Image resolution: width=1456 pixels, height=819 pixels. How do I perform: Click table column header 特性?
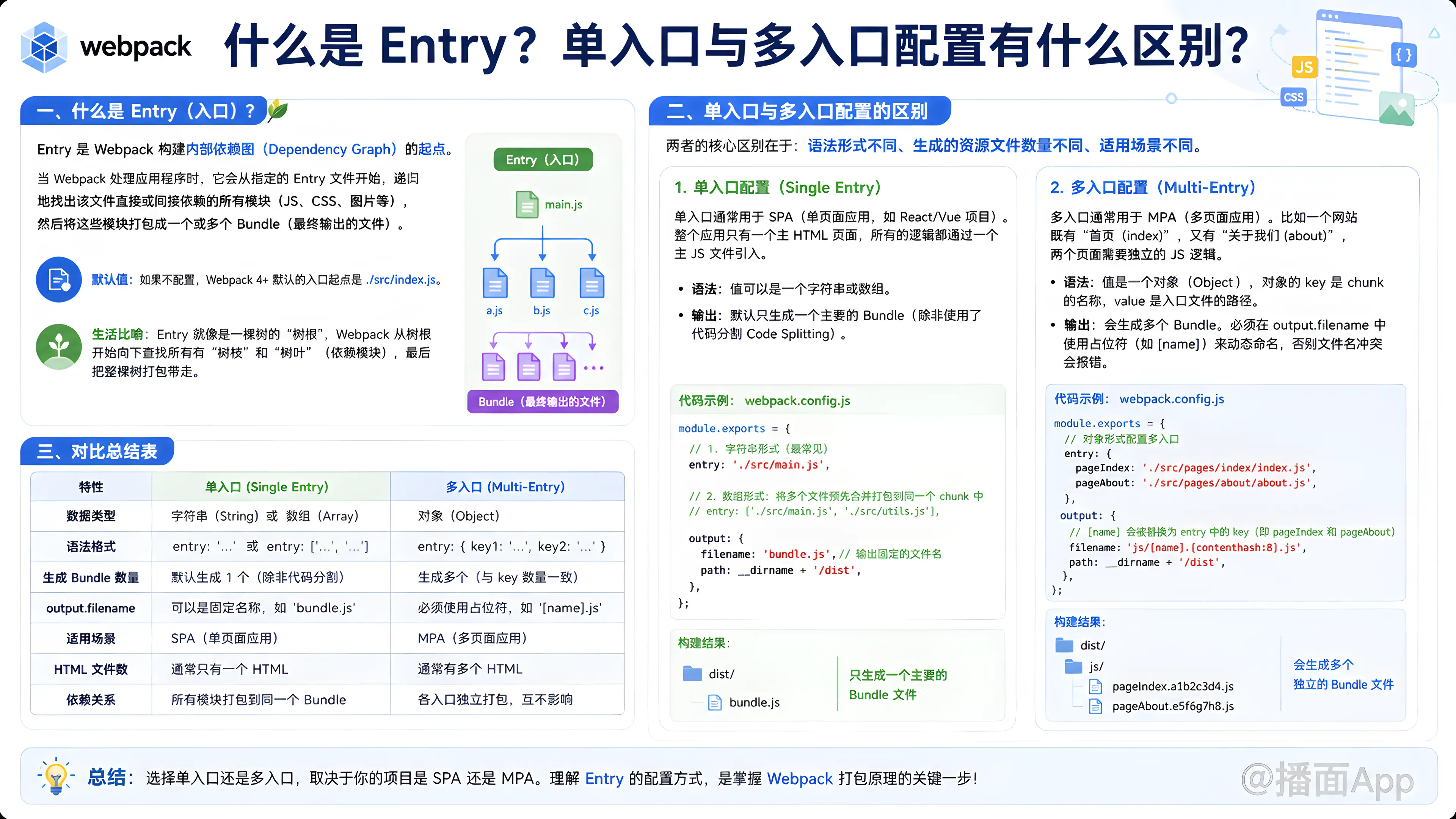91,487
